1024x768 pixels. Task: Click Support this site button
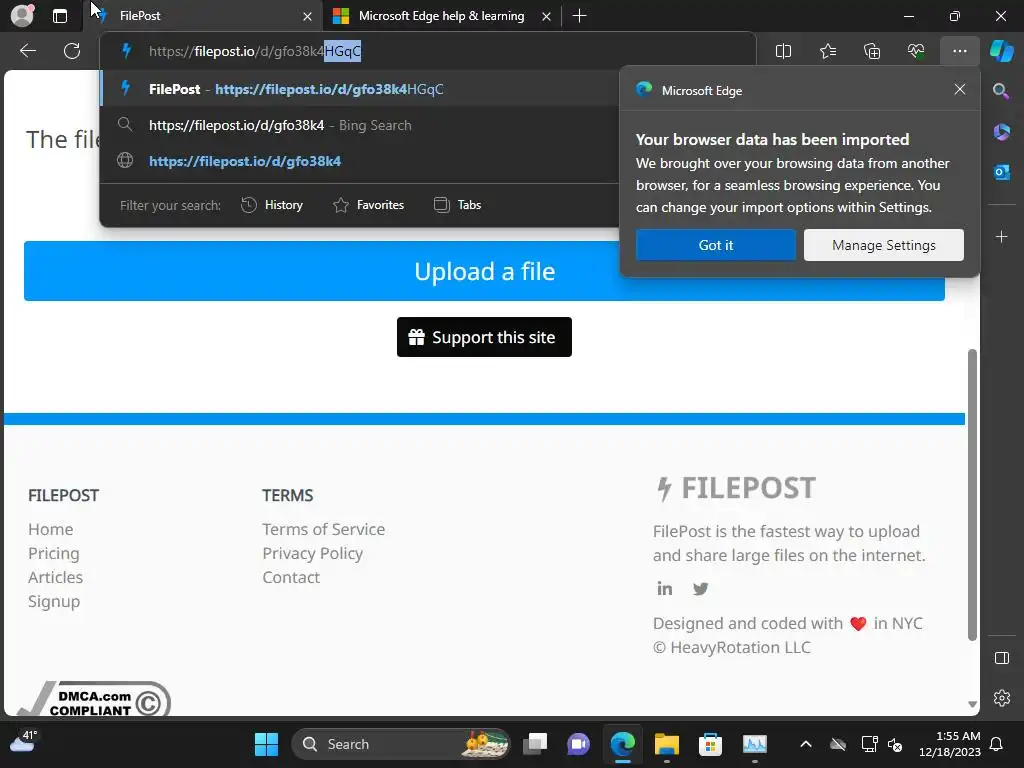[x=484, y=337]
